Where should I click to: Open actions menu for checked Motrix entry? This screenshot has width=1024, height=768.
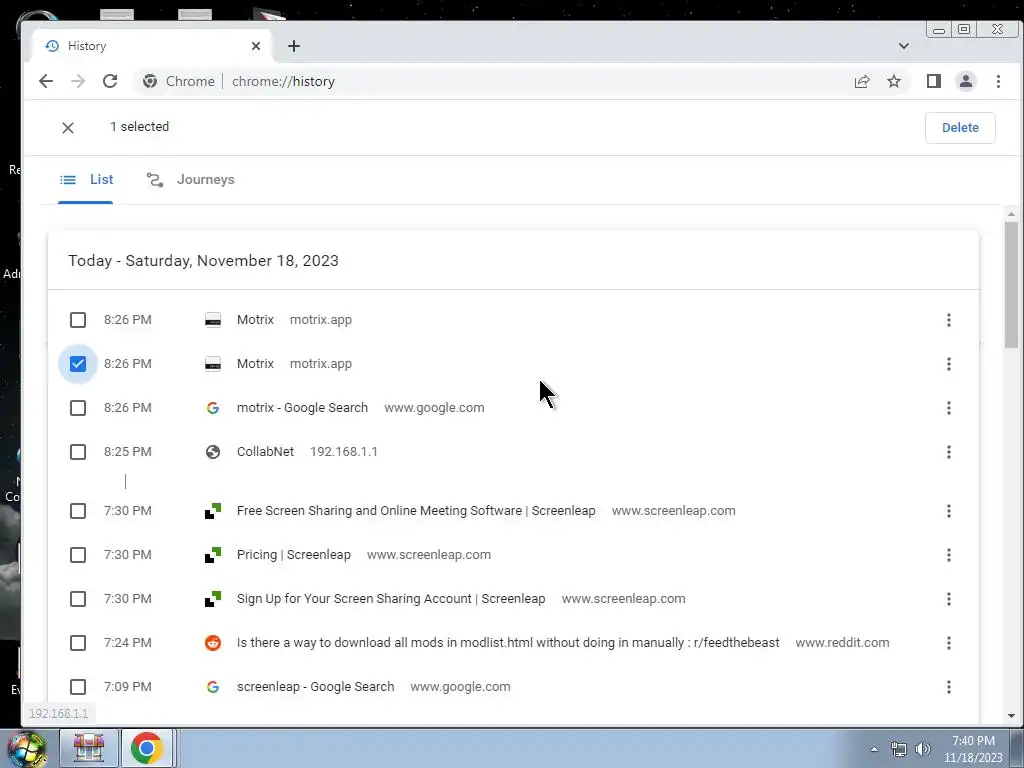949,364
